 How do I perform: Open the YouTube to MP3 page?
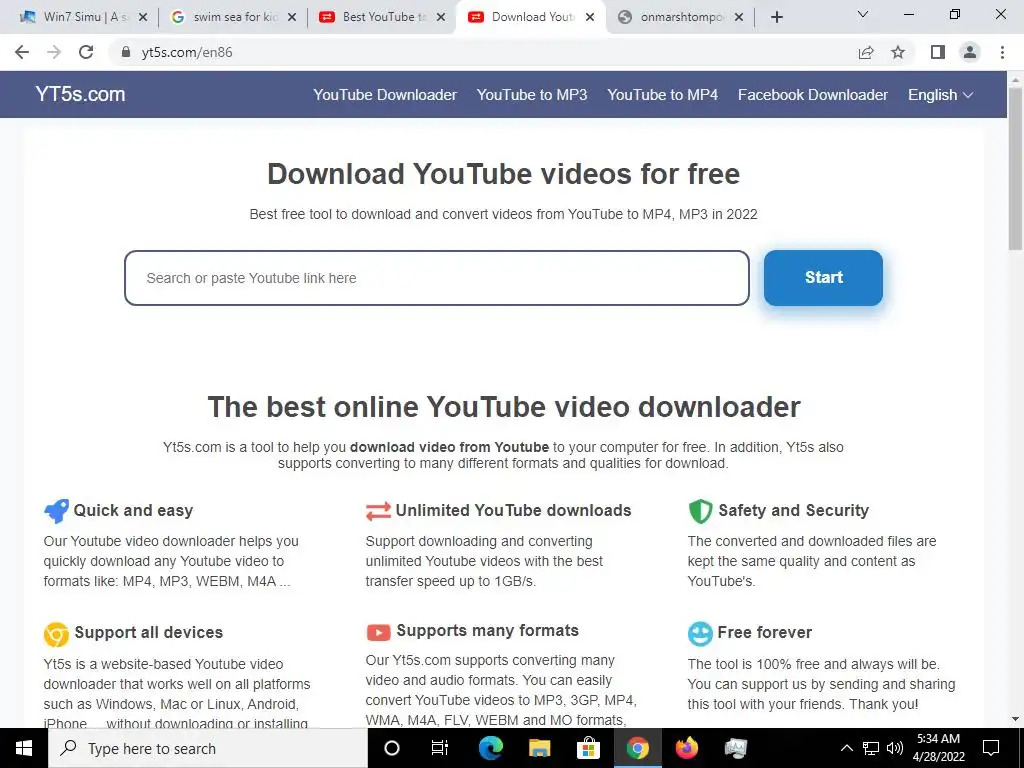point(532,95)
